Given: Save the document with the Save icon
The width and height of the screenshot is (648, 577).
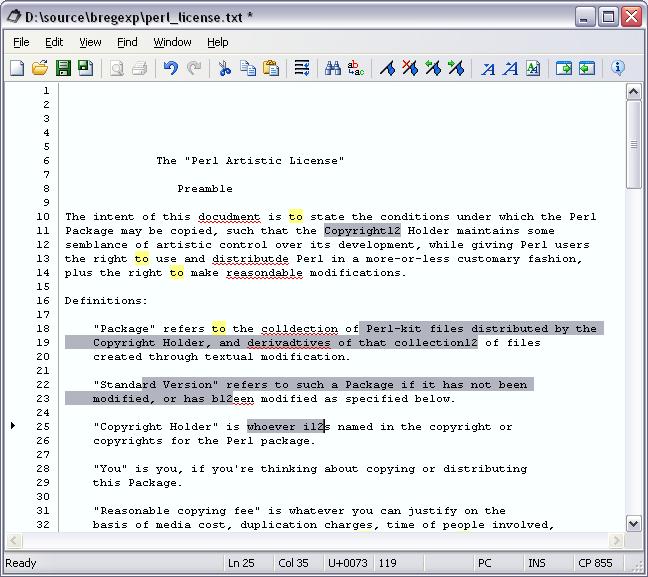Looking at the screenshot, I should pos(63,68).
